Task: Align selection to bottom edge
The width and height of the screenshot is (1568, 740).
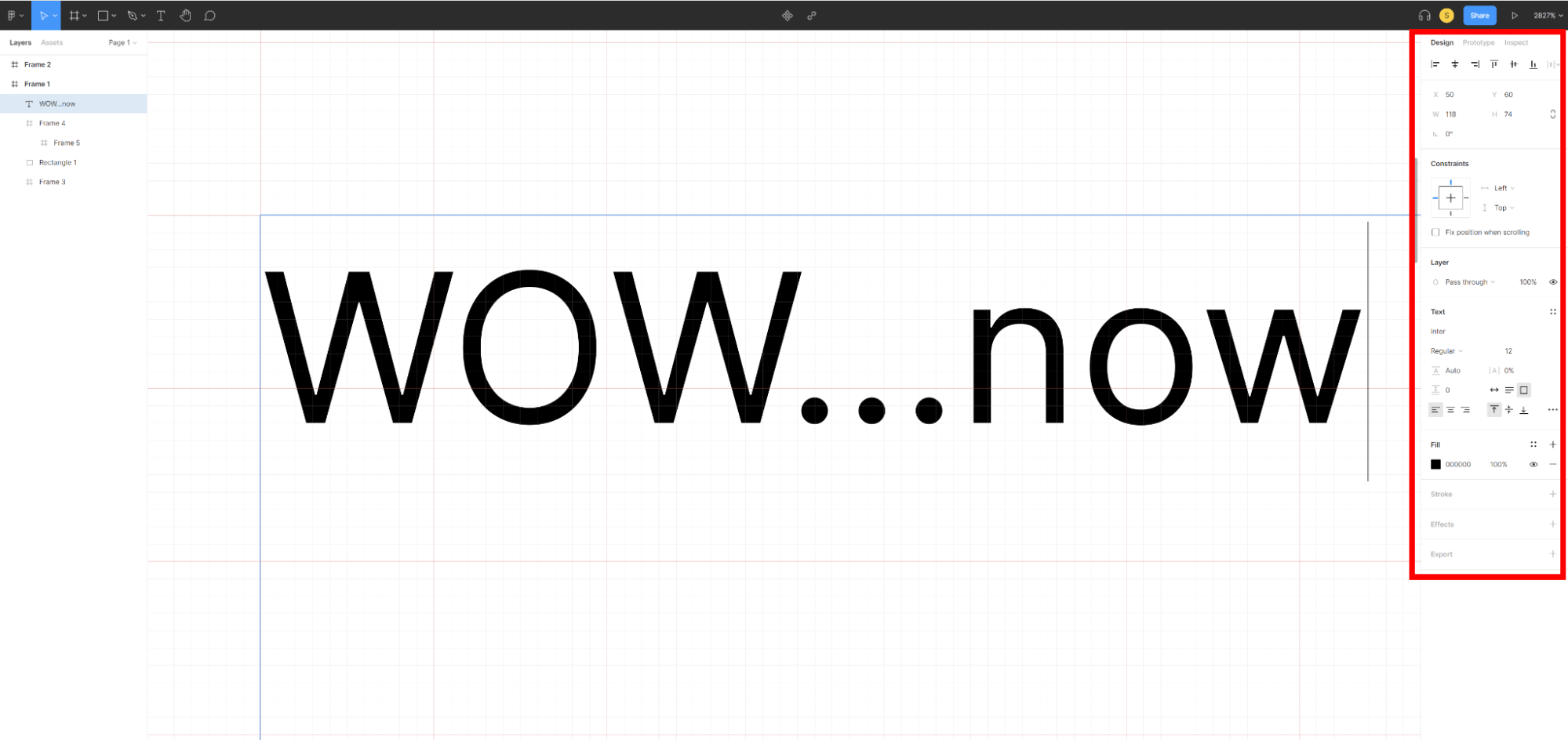Action: (1533, 64)
